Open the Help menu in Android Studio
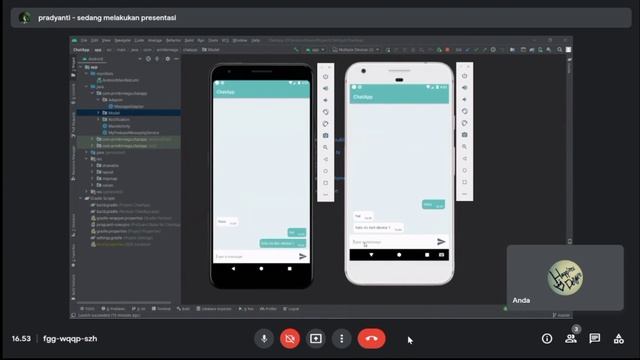640x360 pixels. 256,40
